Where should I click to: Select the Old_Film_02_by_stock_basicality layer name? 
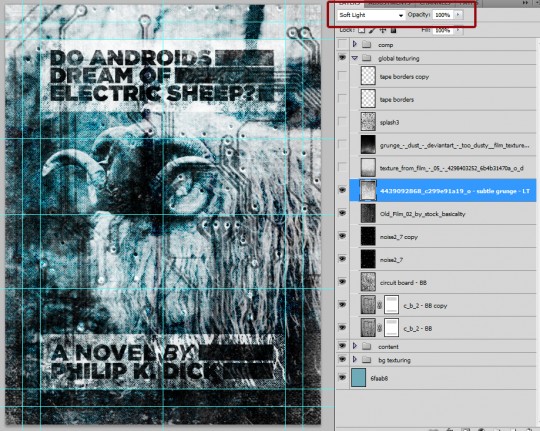pos(423,214)
